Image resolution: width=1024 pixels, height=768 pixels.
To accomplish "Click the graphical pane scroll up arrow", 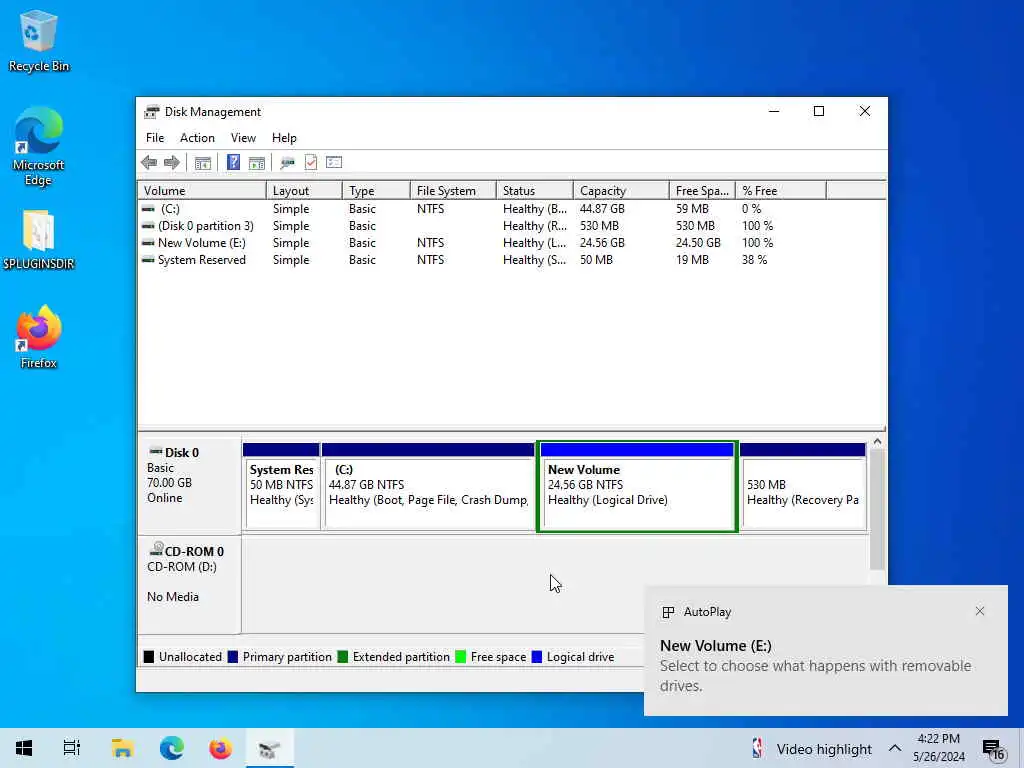I will pyautogui.click(x=877, y=442).
